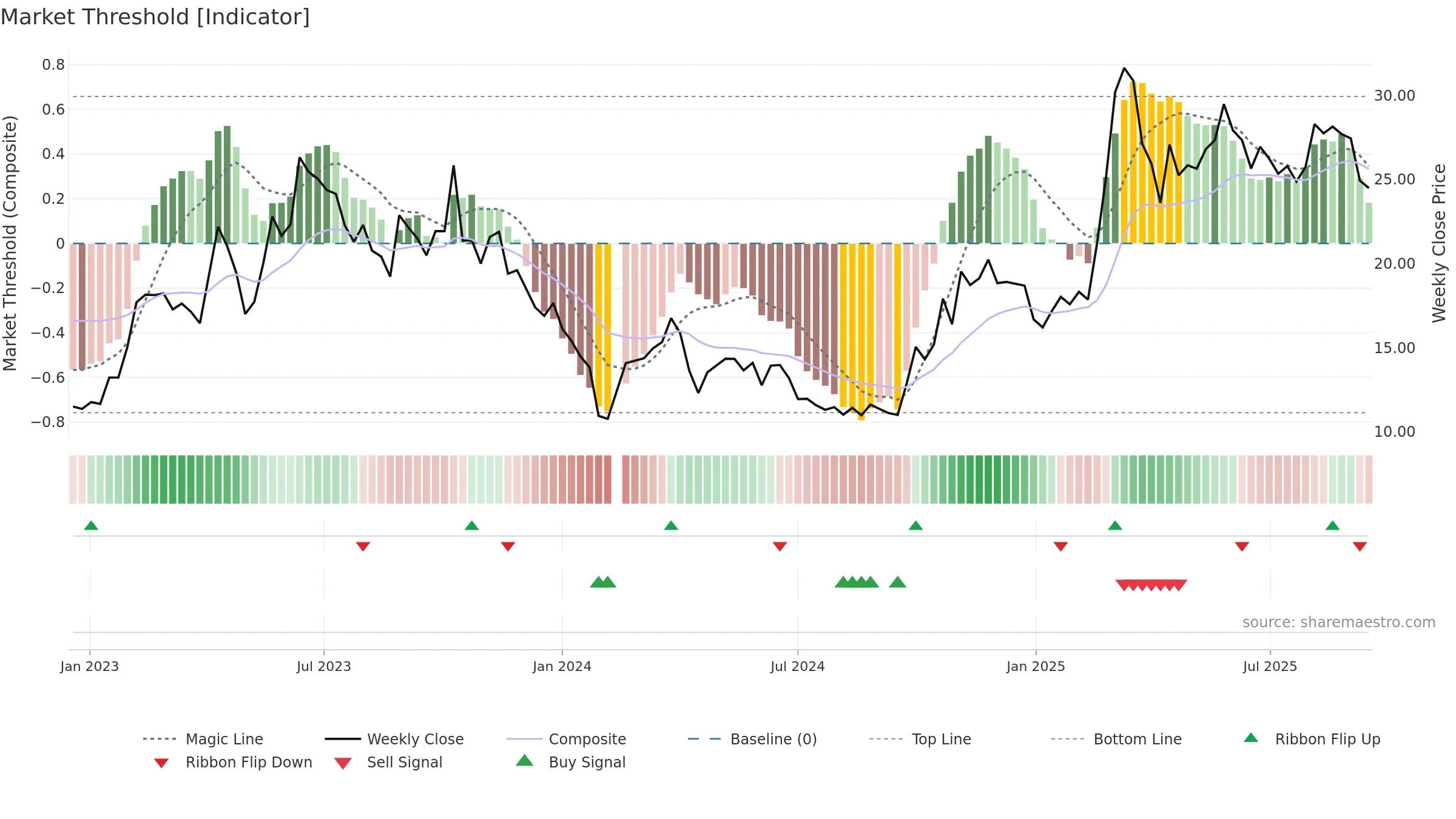Click the dark green ribbon segment near Nov 2024

pyautogui.click(x=983, y=479)
